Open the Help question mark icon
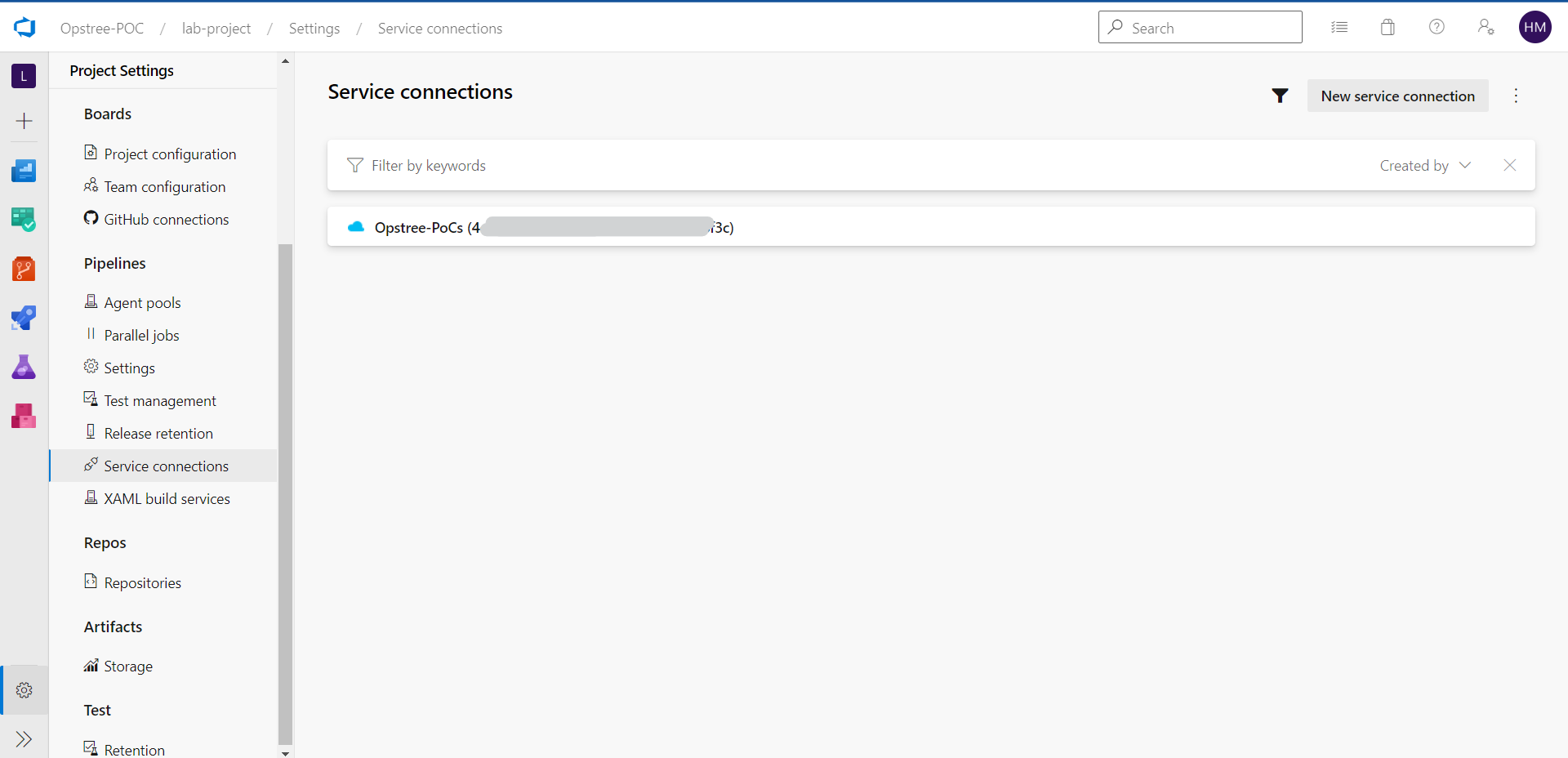This screenshot has width=1568, height=758. [1437, 27]
